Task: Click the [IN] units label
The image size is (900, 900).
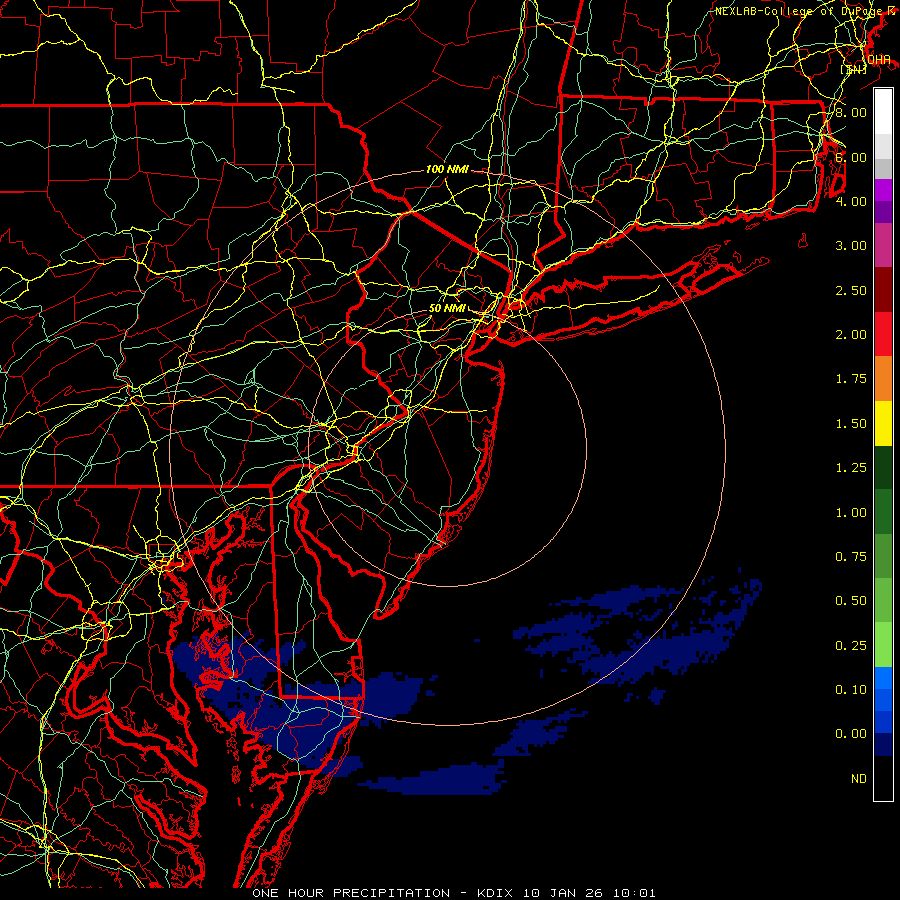Action: 854,69
